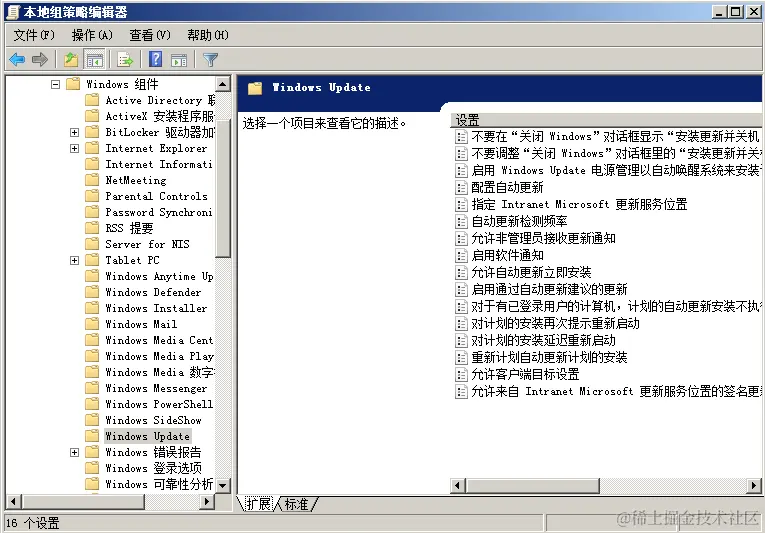The image size is (765, 533).
Task: Collapse the Windows 组件 tree node
Action: tap(55, 84)
